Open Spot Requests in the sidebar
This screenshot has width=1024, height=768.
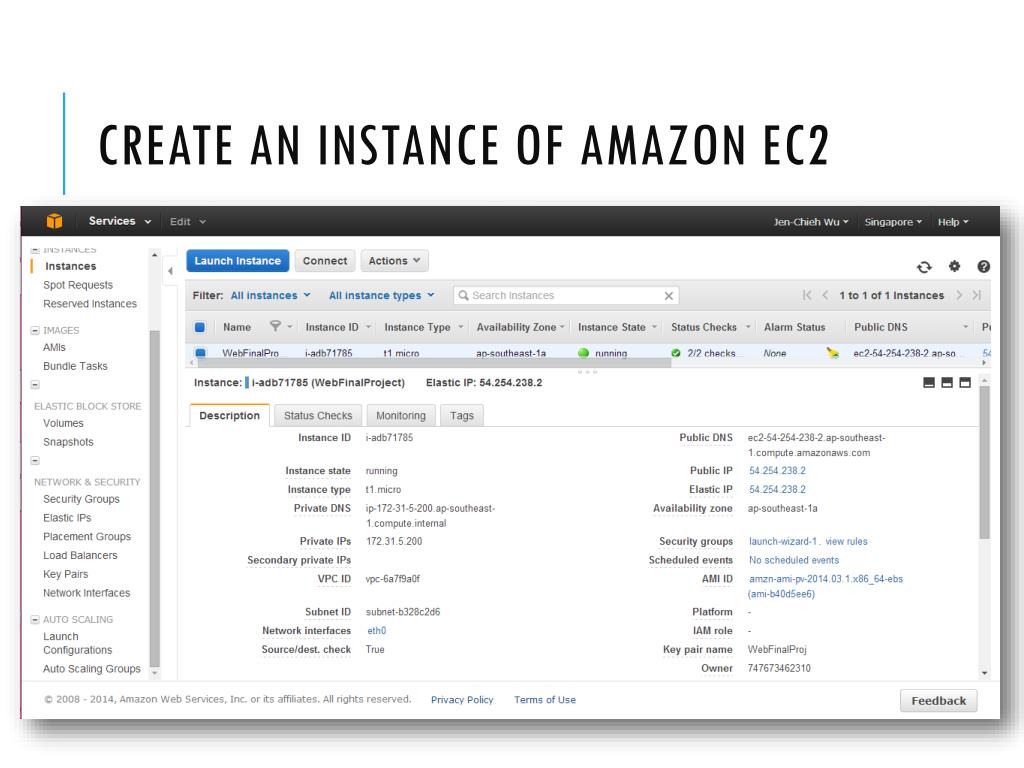coord(78,285)
